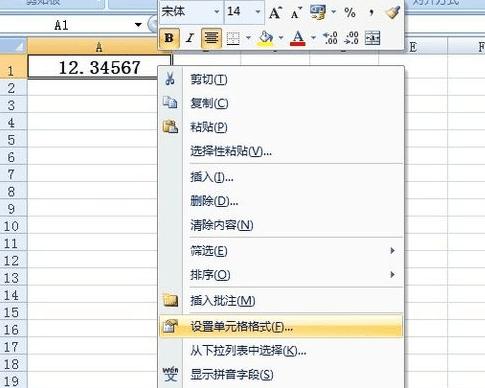
Task: Shrink font size with smaller A icon
Action: click(296, 13)
